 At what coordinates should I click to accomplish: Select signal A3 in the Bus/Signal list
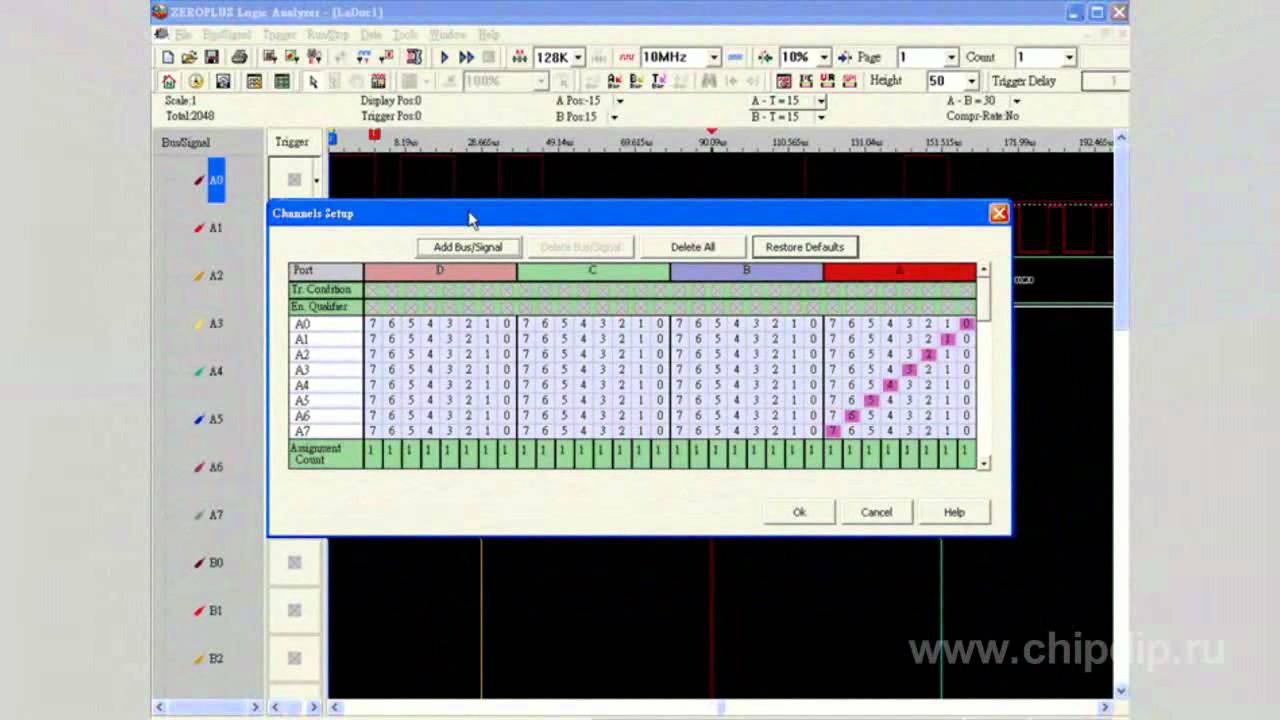point(216,324)
